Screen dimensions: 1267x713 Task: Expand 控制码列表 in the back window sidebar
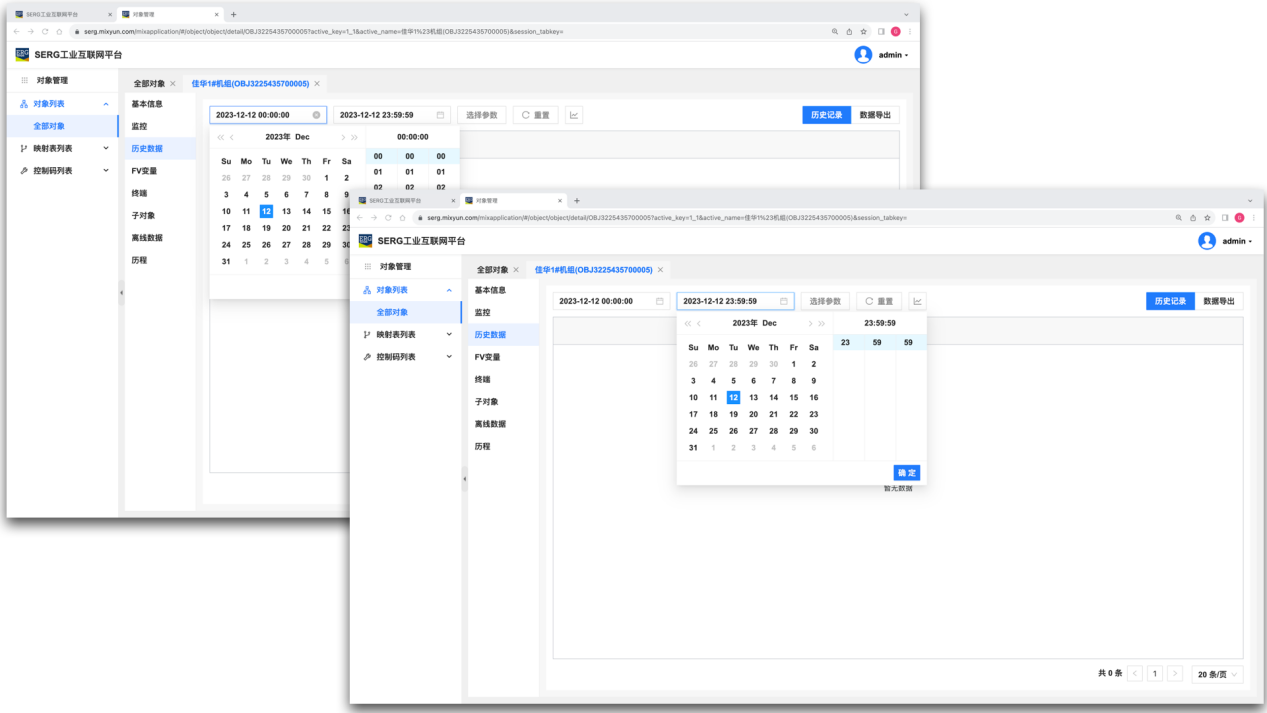point(106,171)
